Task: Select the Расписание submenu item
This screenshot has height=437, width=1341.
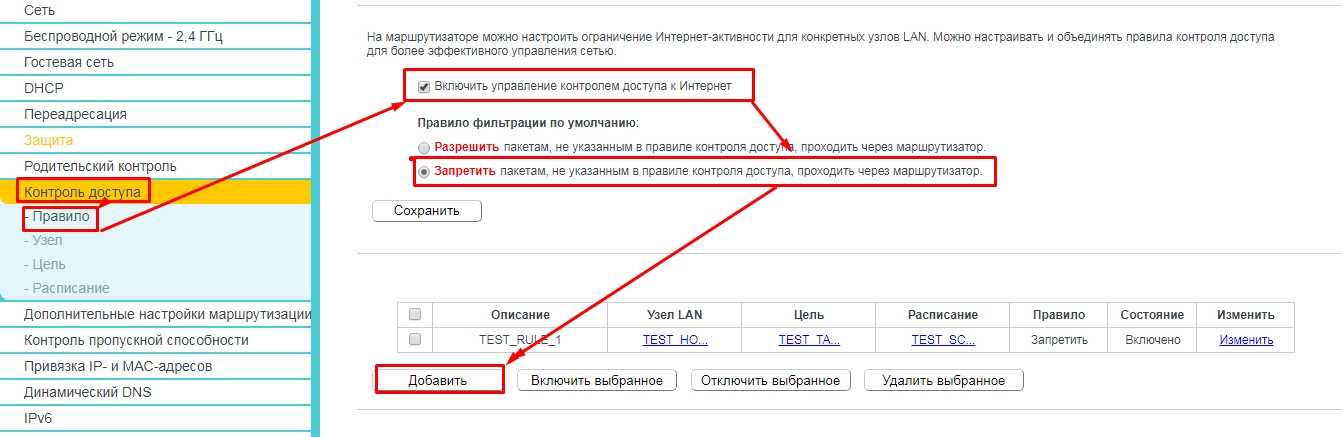Action: click(x=70, y=288)
